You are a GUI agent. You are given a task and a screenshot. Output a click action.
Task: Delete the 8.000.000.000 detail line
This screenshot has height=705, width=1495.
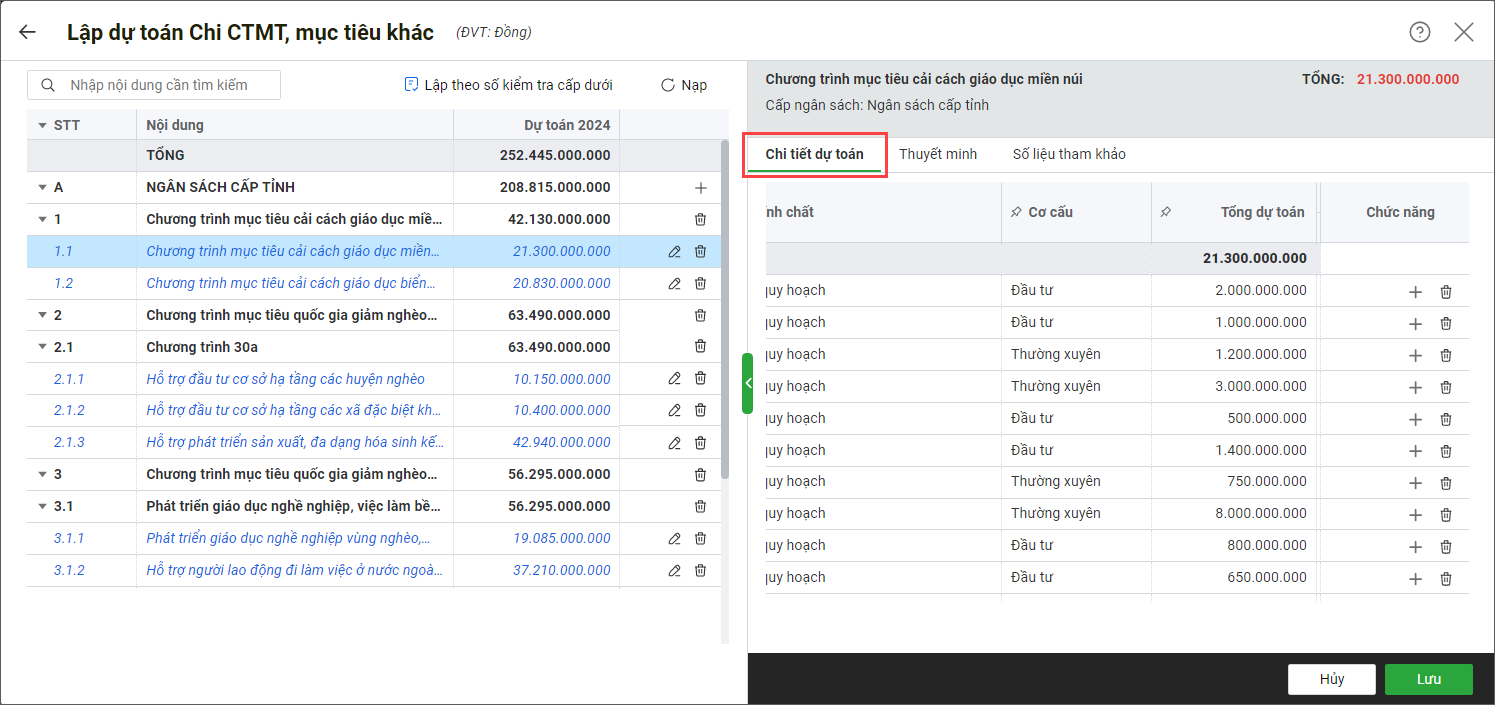tap(1445, 515)
